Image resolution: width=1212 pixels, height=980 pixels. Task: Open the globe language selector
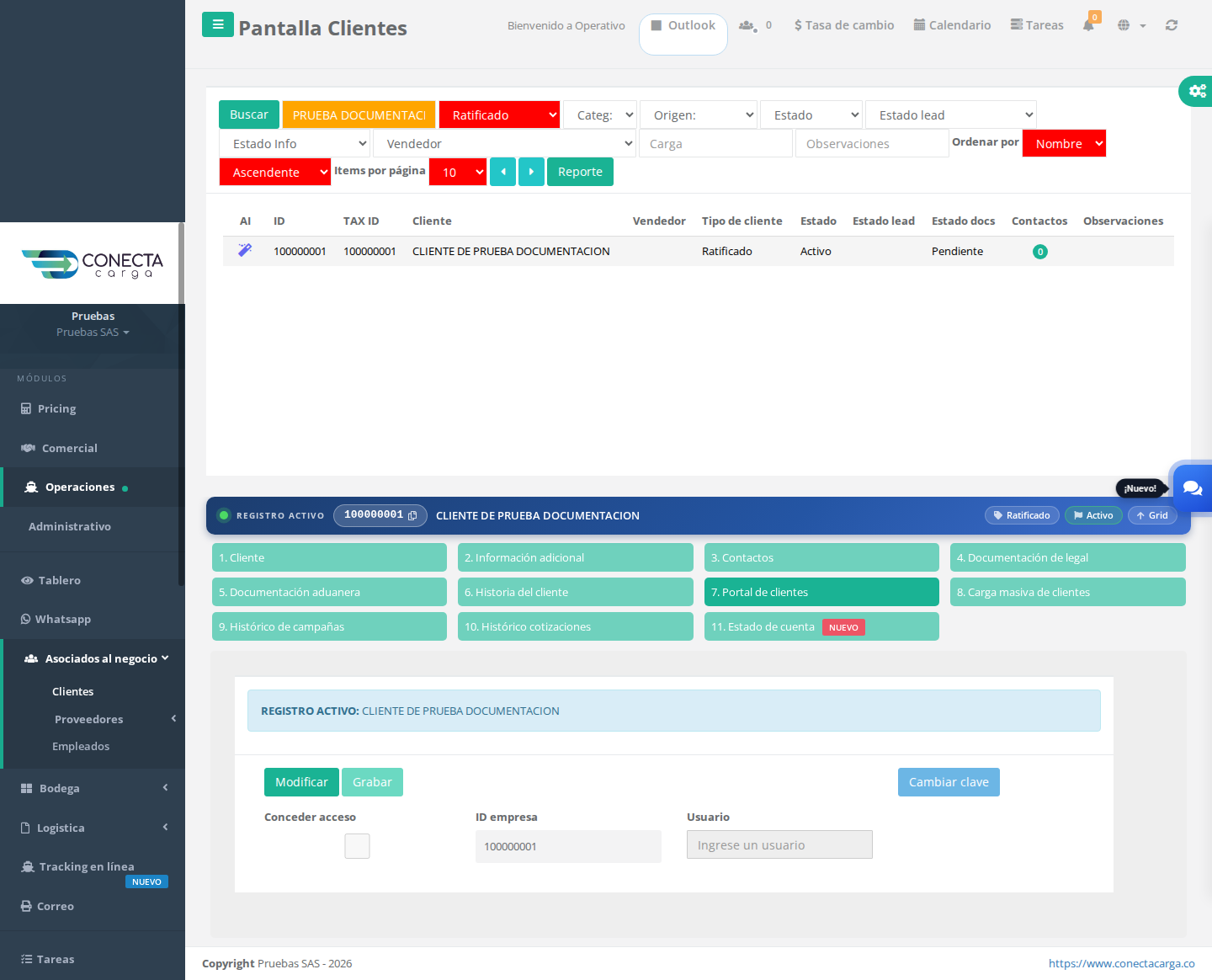tap(1130, 25)
